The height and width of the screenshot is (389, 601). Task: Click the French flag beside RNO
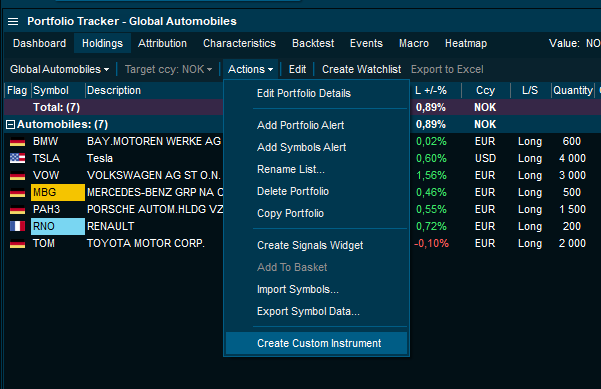point(17,227)
